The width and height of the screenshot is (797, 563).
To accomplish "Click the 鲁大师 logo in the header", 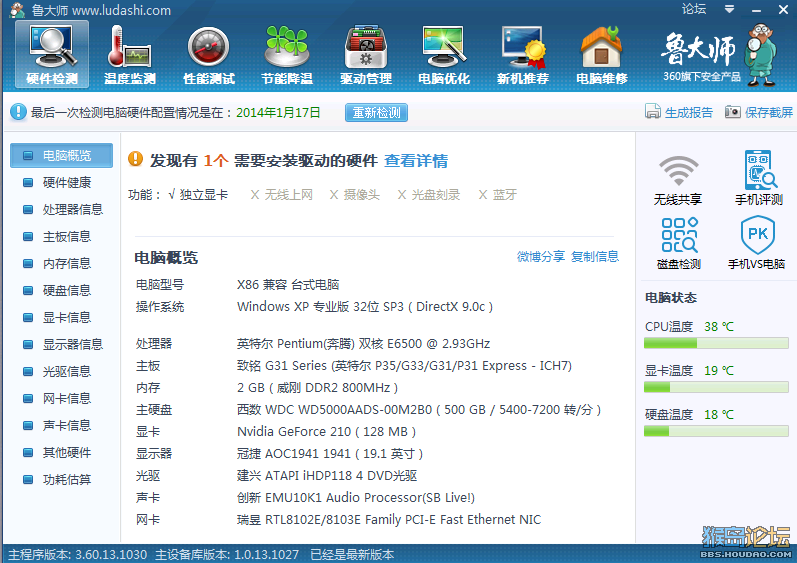I will (x=698, y=49).
